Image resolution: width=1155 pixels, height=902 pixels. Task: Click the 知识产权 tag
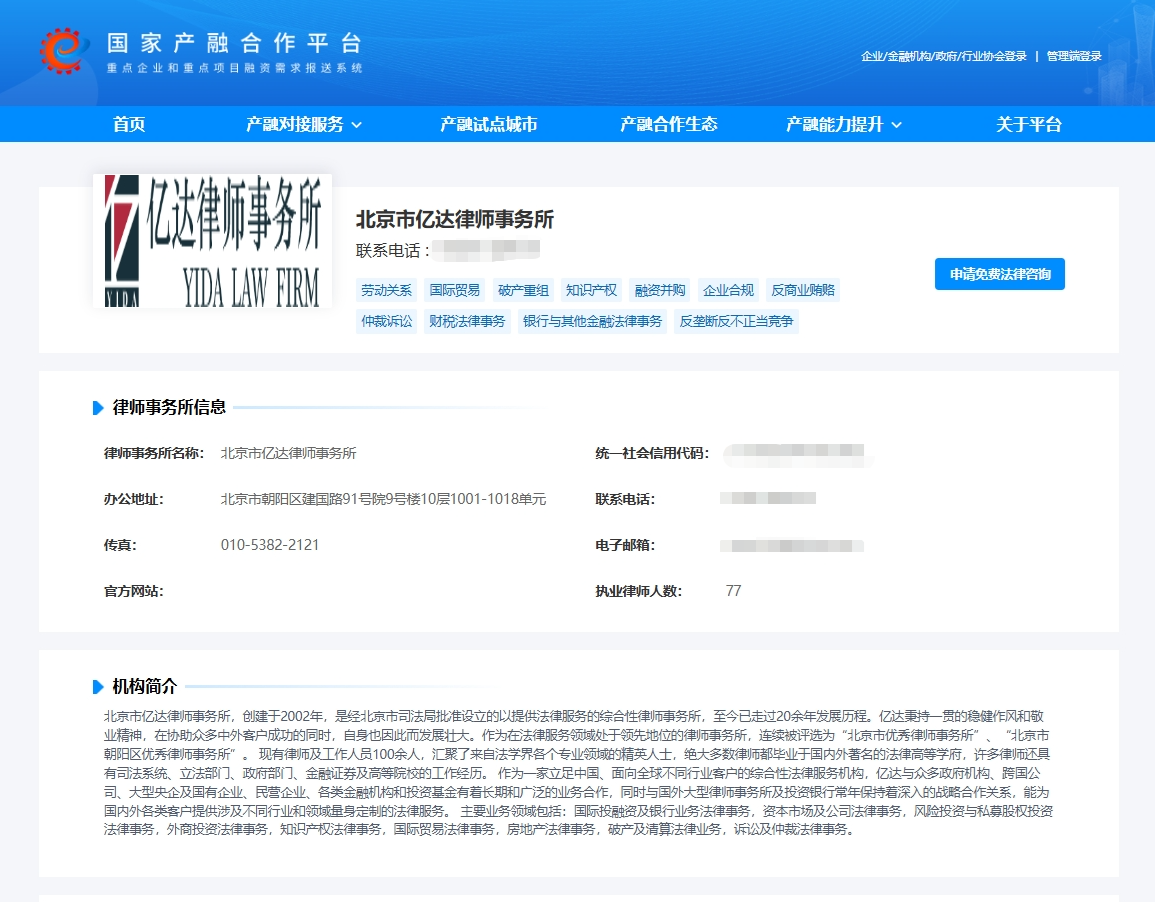click(591, 290)
